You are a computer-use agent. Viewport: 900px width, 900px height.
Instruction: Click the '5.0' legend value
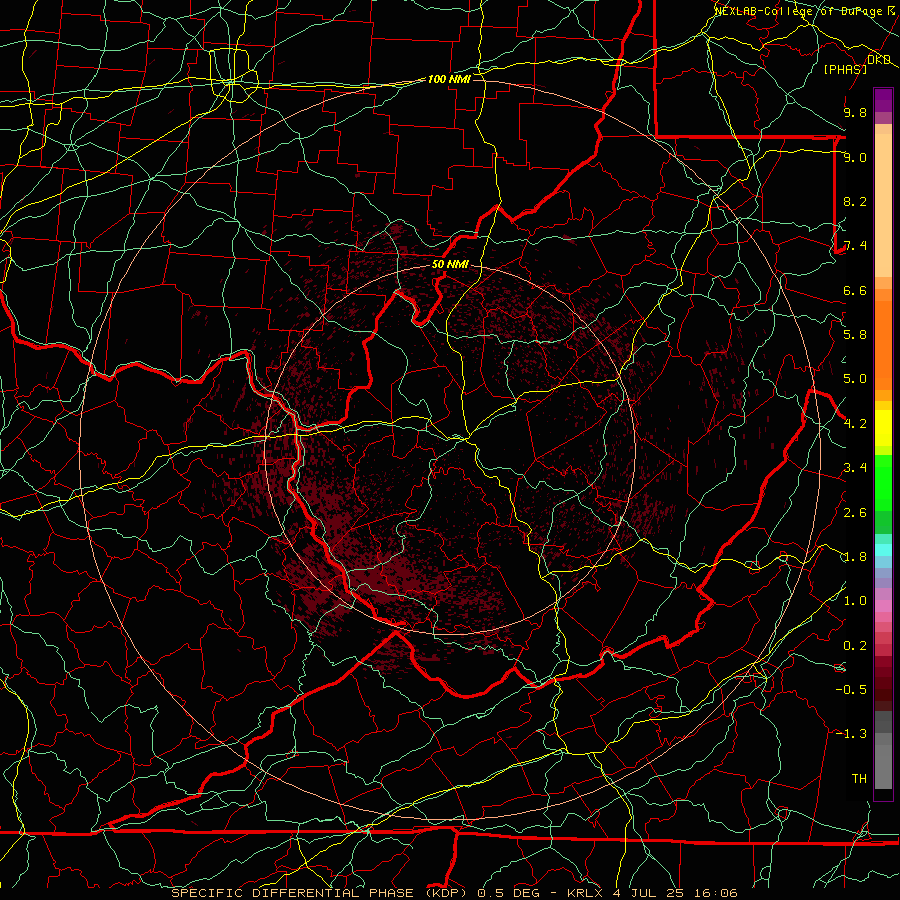855,379
